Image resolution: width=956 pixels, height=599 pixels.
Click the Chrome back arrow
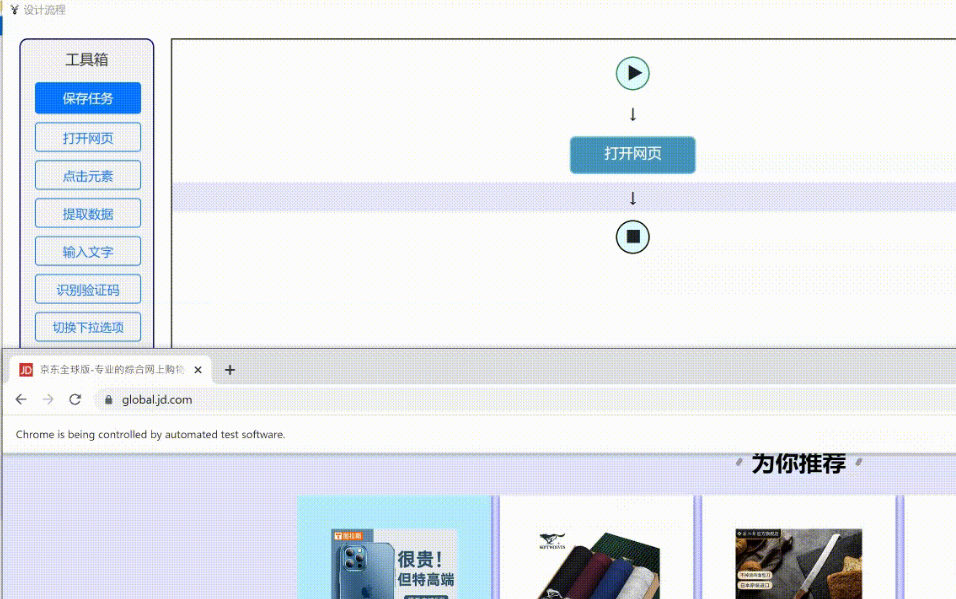[21, 399]
